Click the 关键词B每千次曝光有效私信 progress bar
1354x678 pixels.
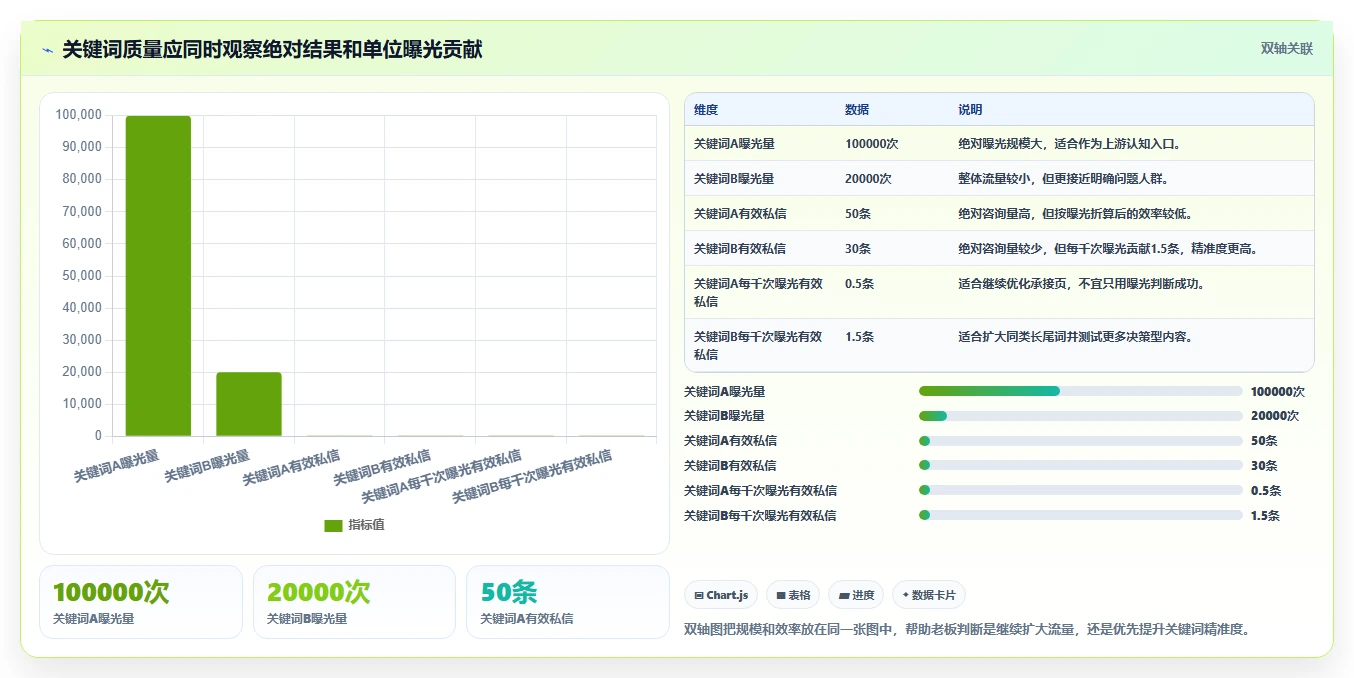click(x=1080, y=515)
